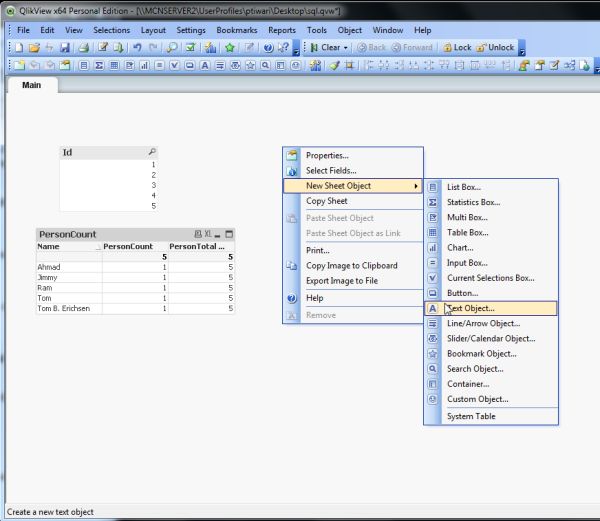Minimize the PersonCount table object
Image resolution: width=600 pixels, height=521 pixels.
217,234
